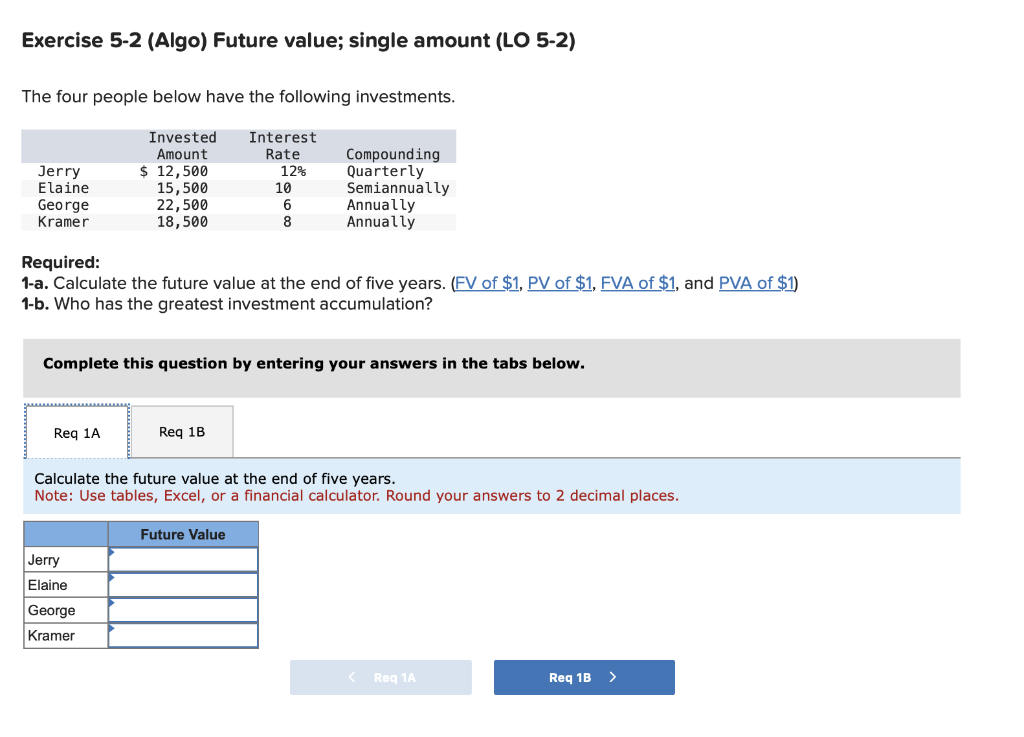Switch to the Req 1B tab

(183, 431)
